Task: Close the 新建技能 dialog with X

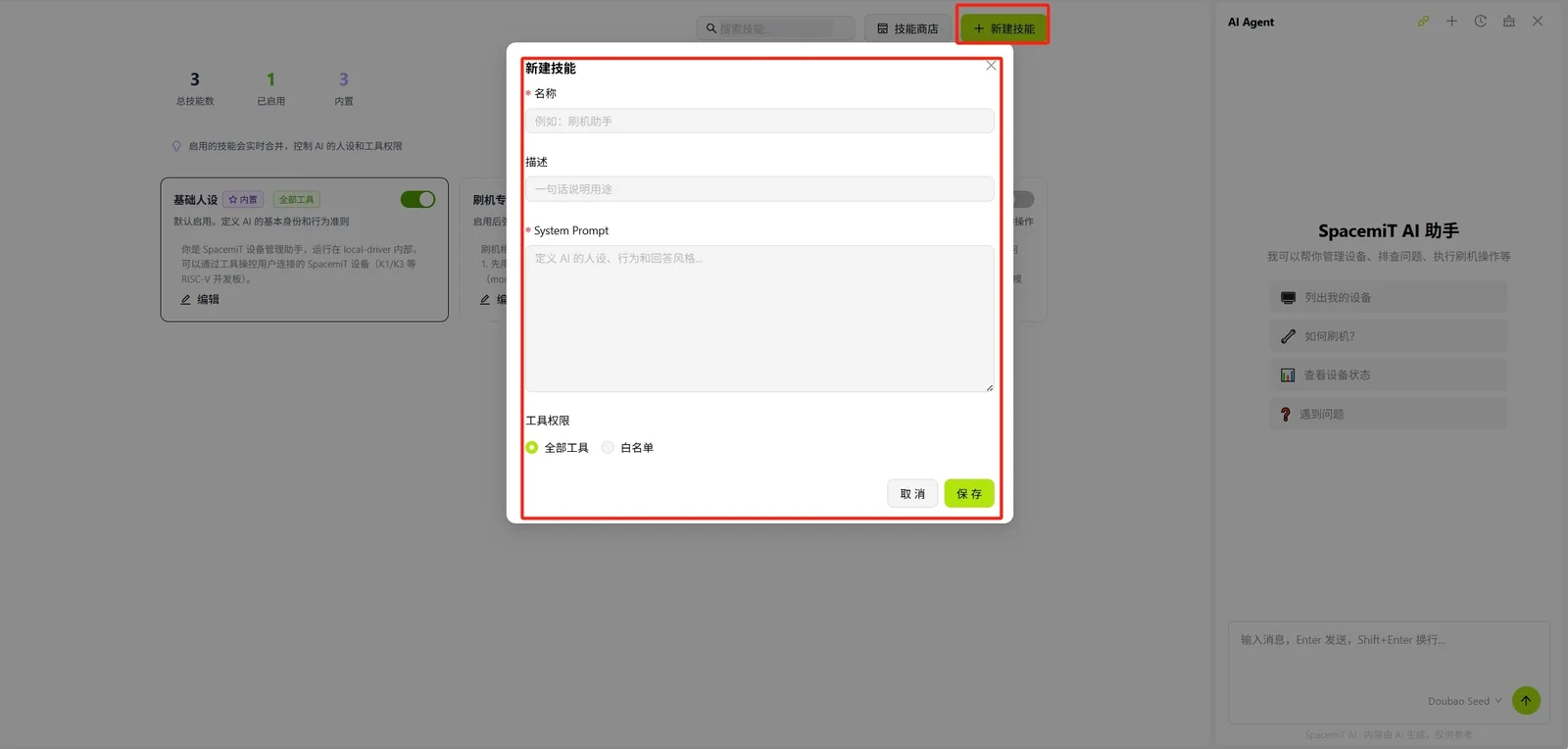Action: coord(991,66)
